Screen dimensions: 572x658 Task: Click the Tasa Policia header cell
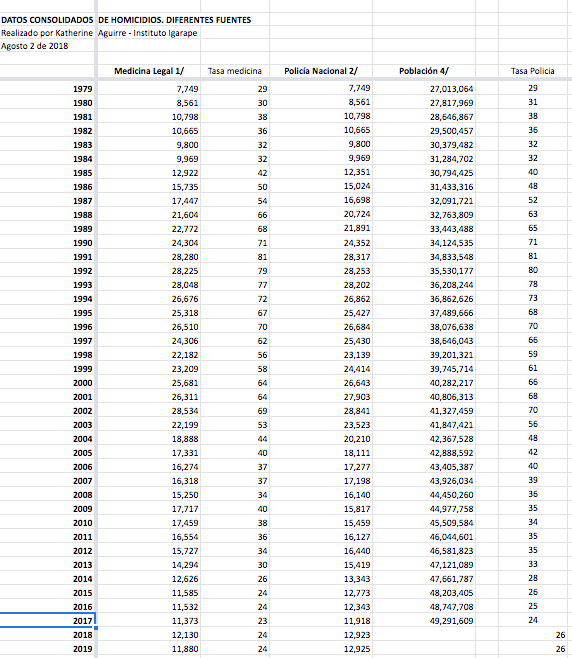pyautogui.click(x=533, y=71)
